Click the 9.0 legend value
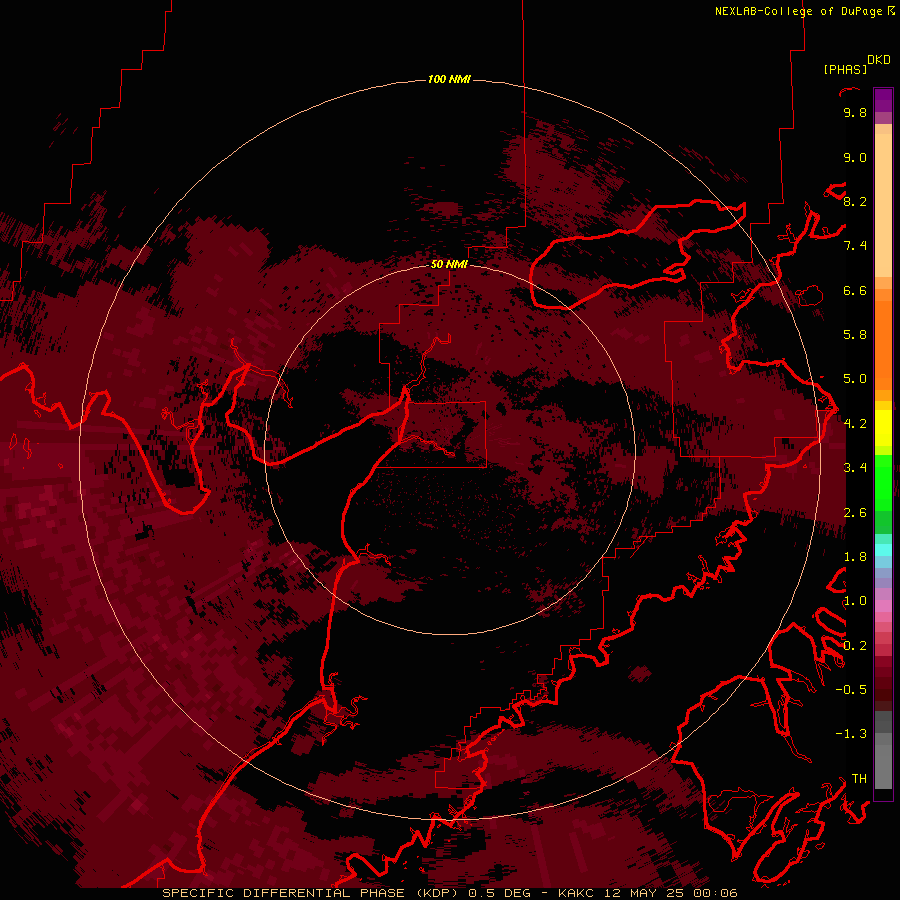 pyautogui.click(x=855, y=157)
